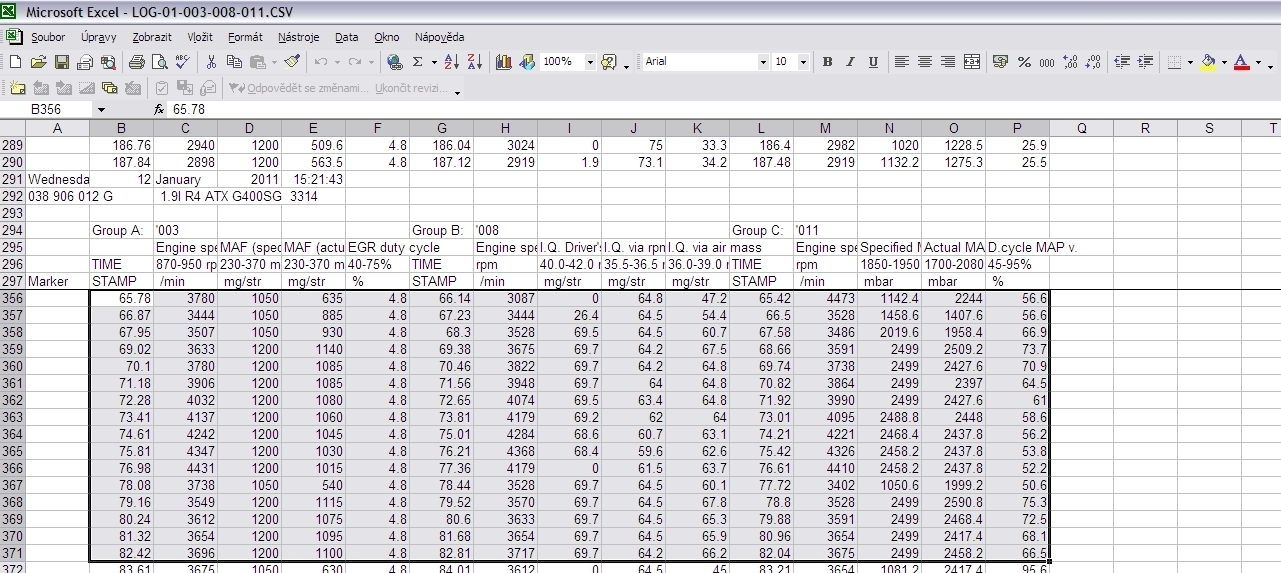The width and height of the screenshot is (1281, 573).
Task: Expand the 100% zoom dropdown
Action: pyautogui.click(x=589, y=62)
